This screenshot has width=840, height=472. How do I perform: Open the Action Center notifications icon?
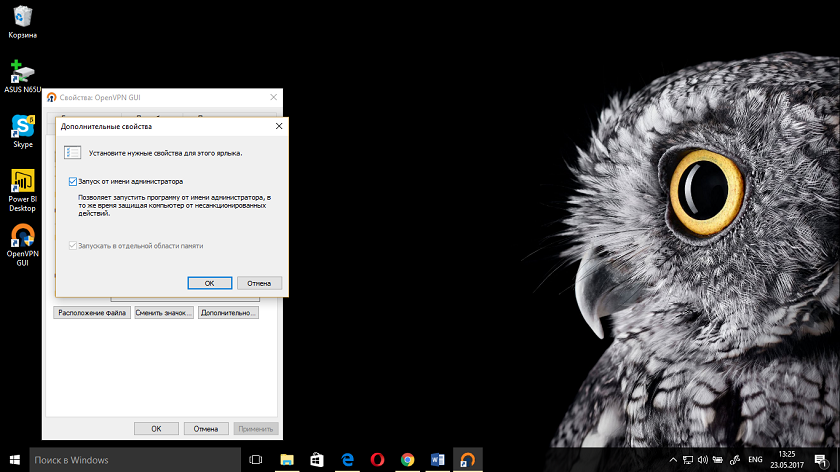[x=820, y=460]
